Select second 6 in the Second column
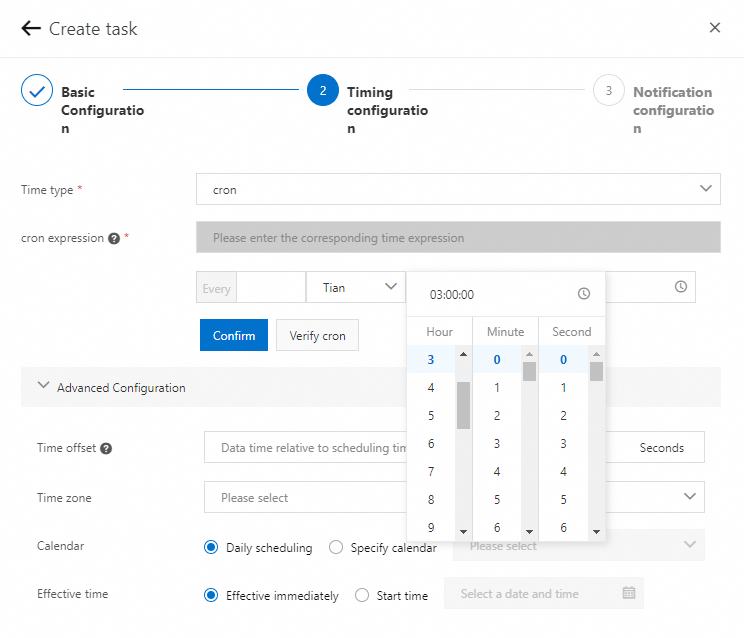This screenshot has width=744, height=638. [563, 527]
